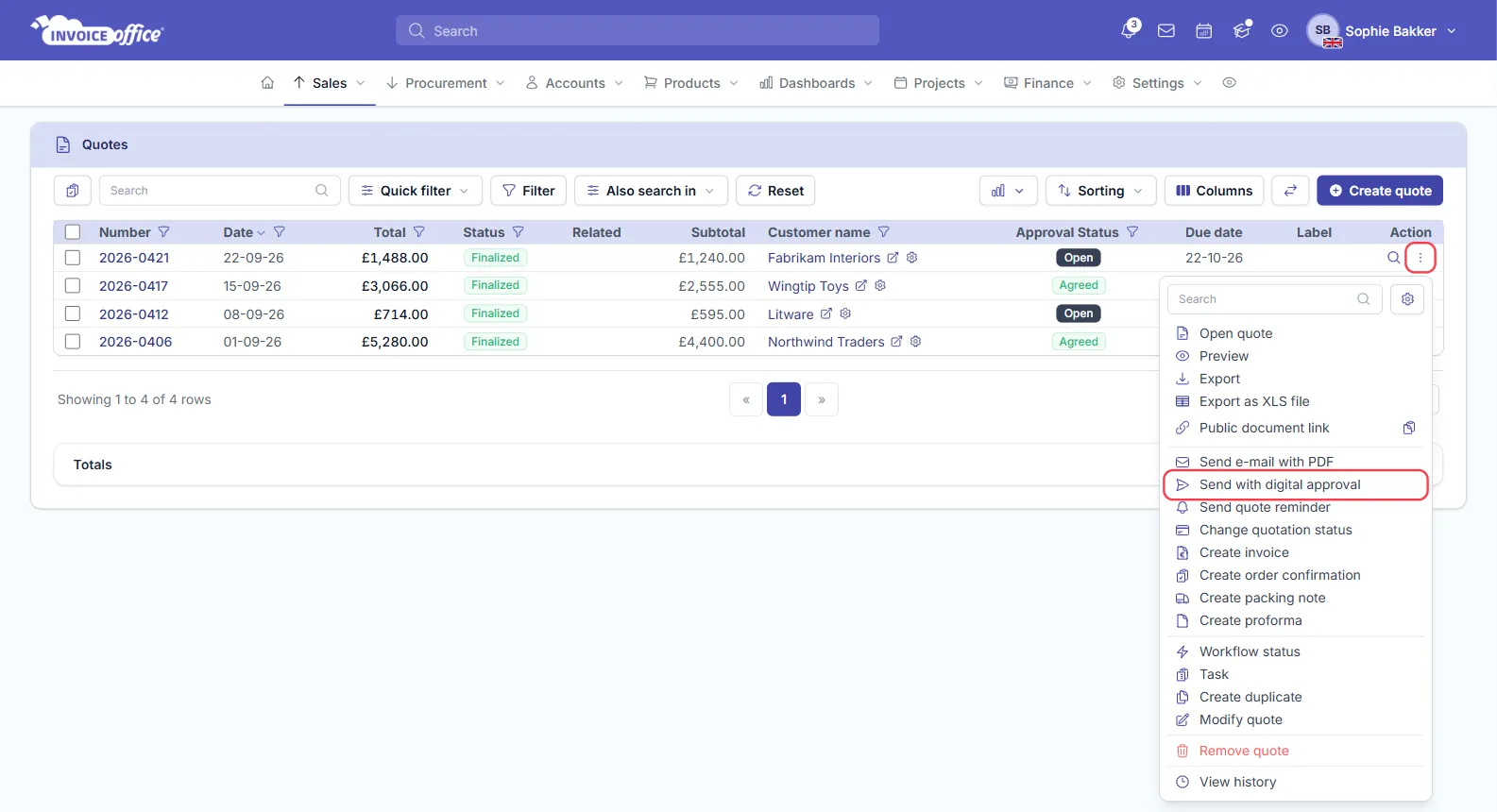Check the box for quote 2026-0421

[x=73, y=258]
